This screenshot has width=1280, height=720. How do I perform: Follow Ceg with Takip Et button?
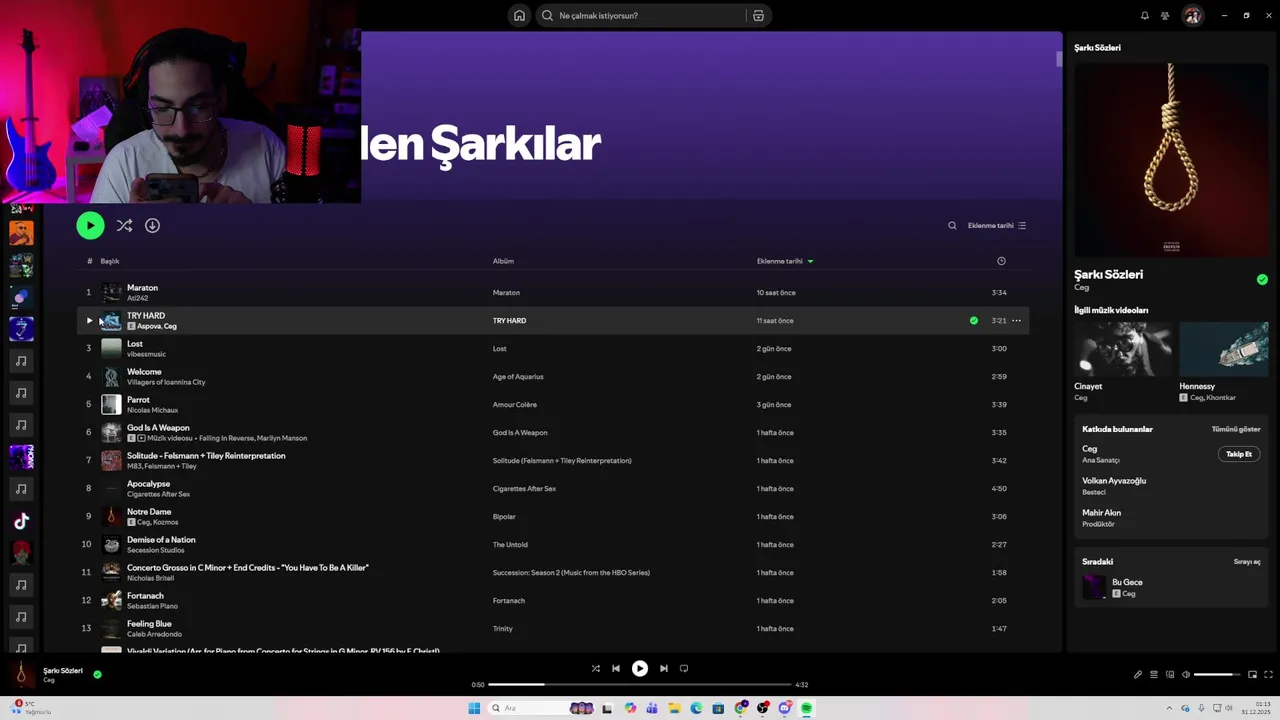tap(1239, 454)
